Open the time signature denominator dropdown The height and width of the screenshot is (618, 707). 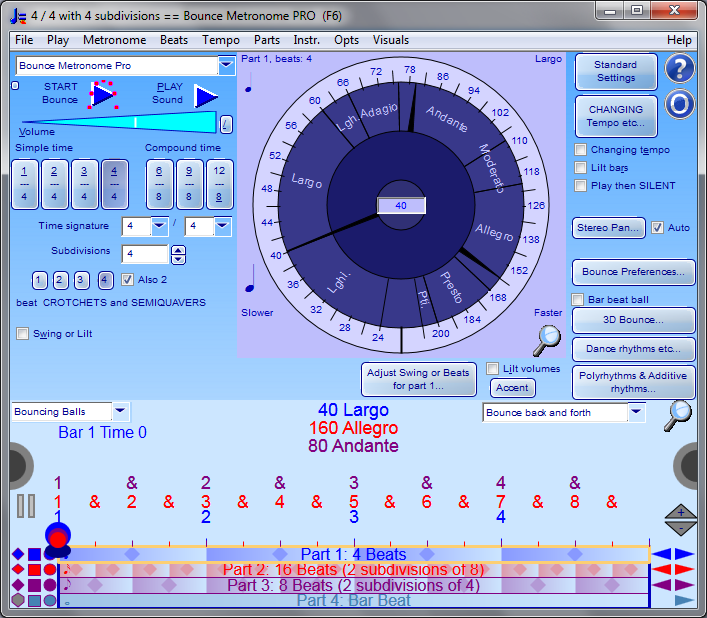[222, 226]
